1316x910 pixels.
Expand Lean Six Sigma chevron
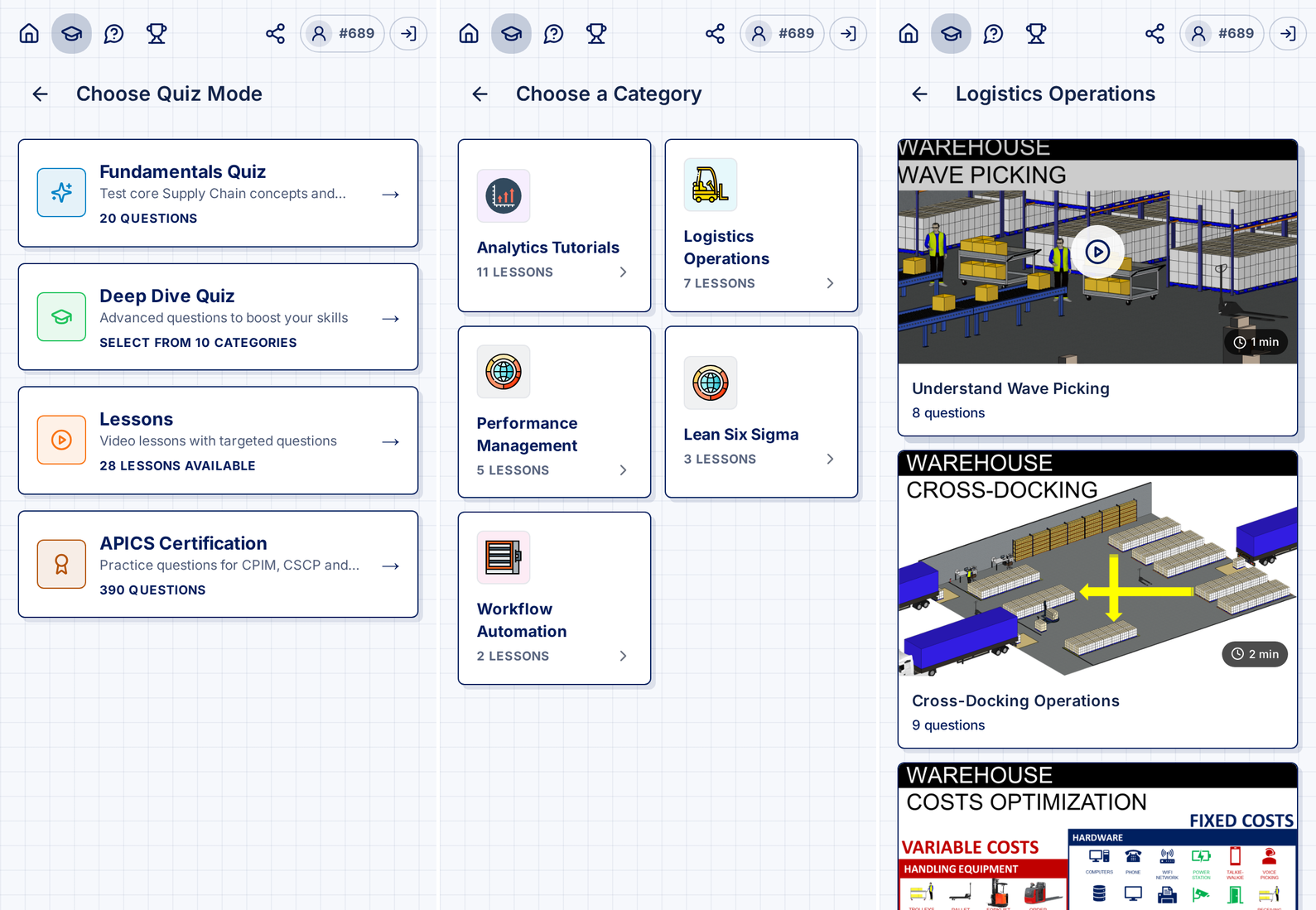[831, 459]
